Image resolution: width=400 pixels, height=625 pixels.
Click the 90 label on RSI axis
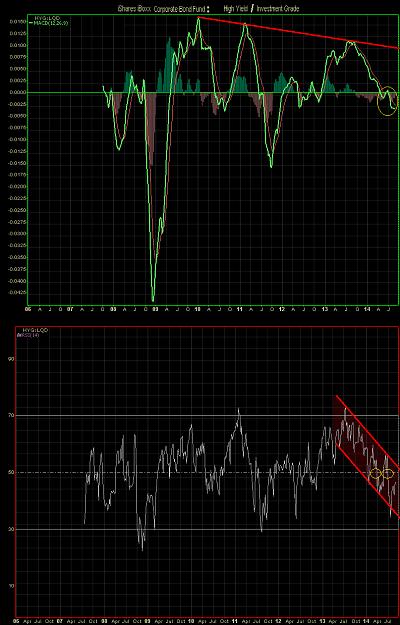point(10,359)
